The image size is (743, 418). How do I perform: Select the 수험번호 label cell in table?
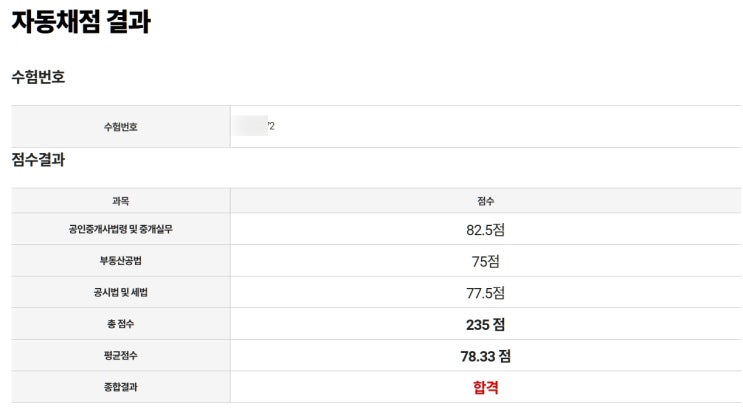point(120,127)
